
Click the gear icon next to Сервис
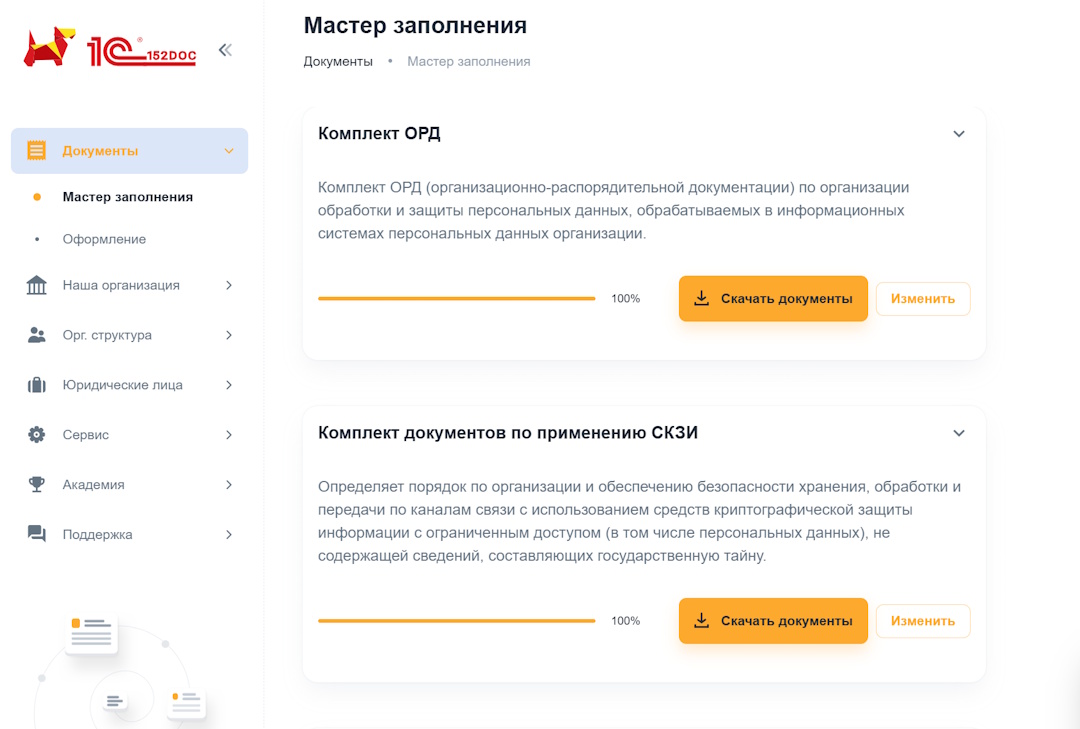pos(37,435)
